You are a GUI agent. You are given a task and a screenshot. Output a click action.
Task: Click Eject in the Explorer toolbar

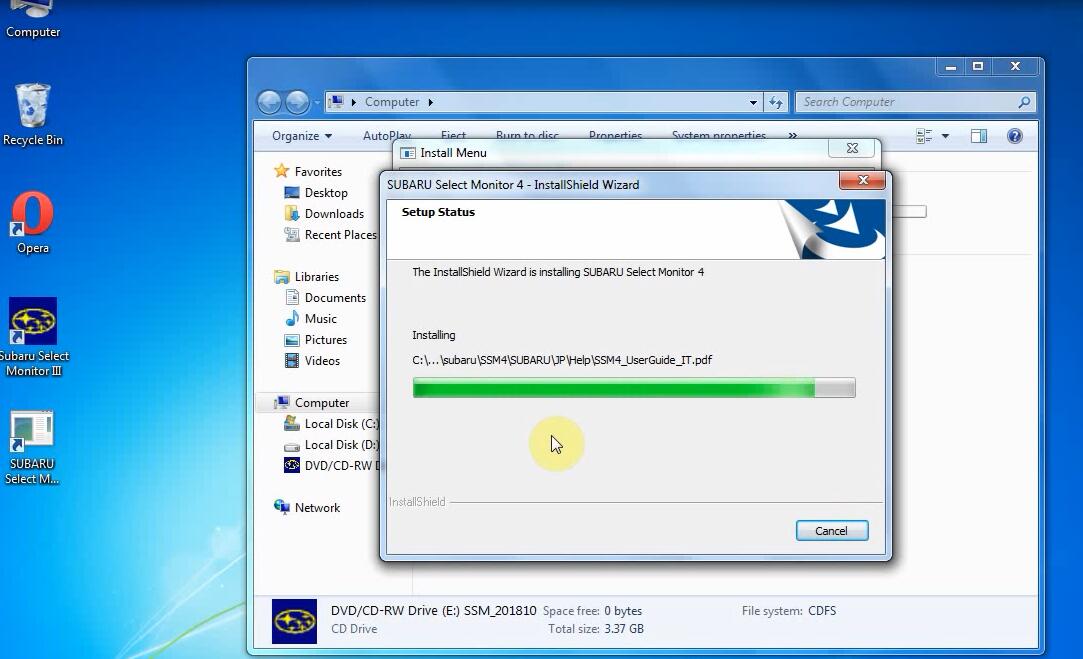click(x=453, y=135)
